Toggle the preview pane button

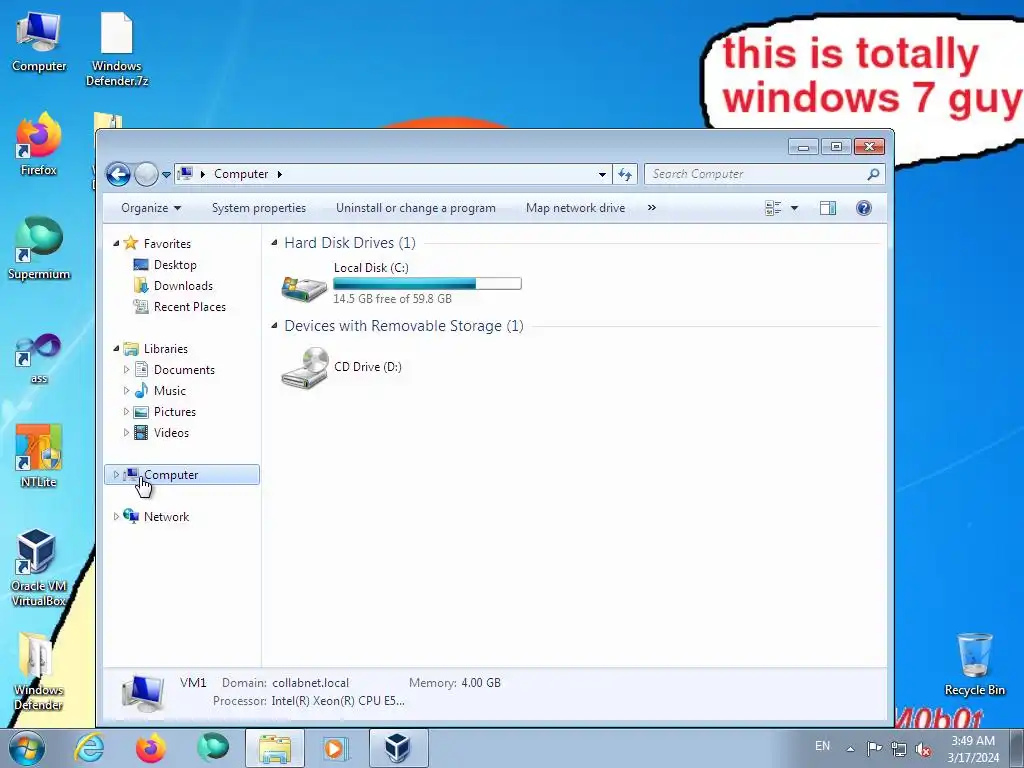tap(827, 208)
